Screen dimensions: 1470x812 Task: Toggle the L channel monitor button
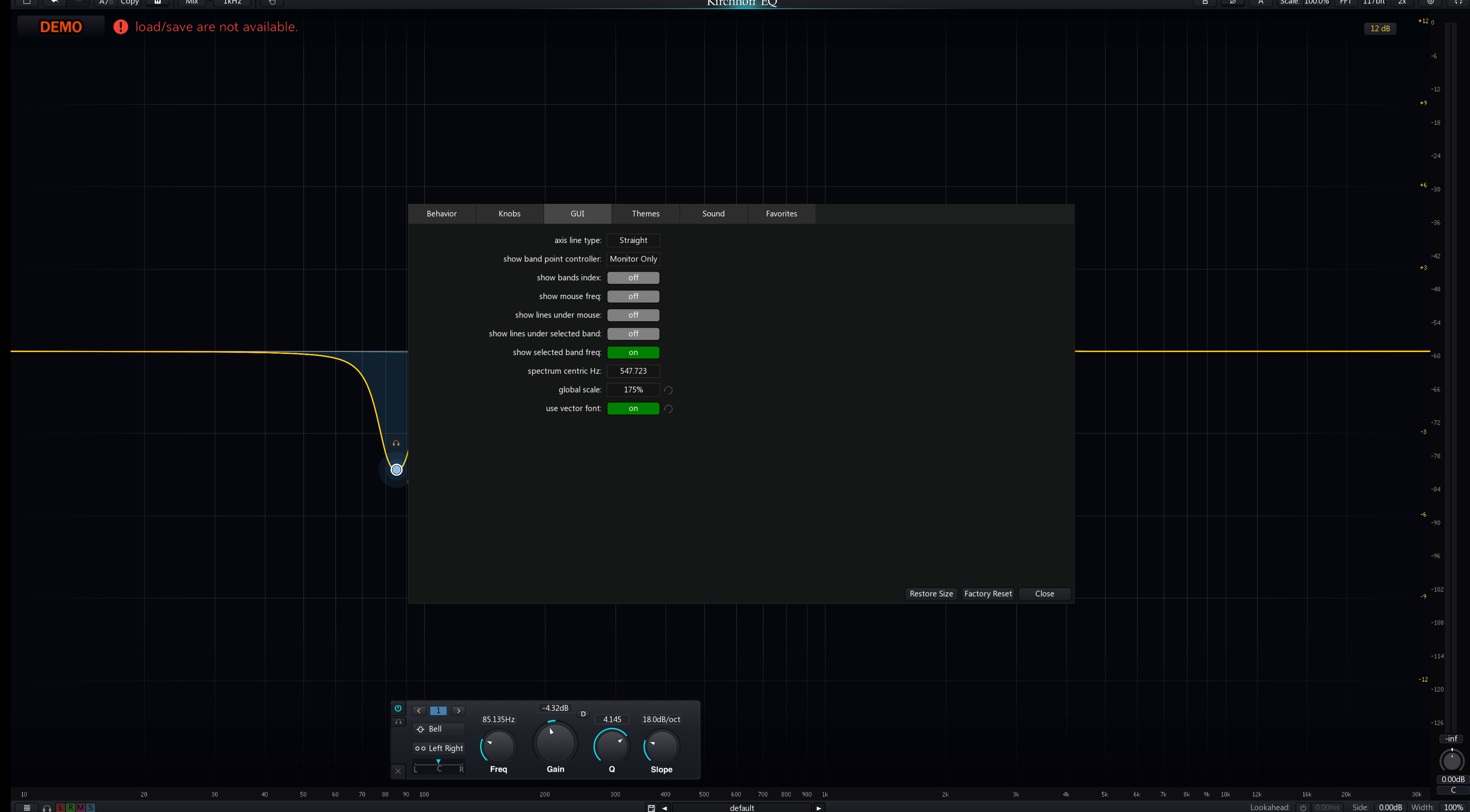pos(61,807)
